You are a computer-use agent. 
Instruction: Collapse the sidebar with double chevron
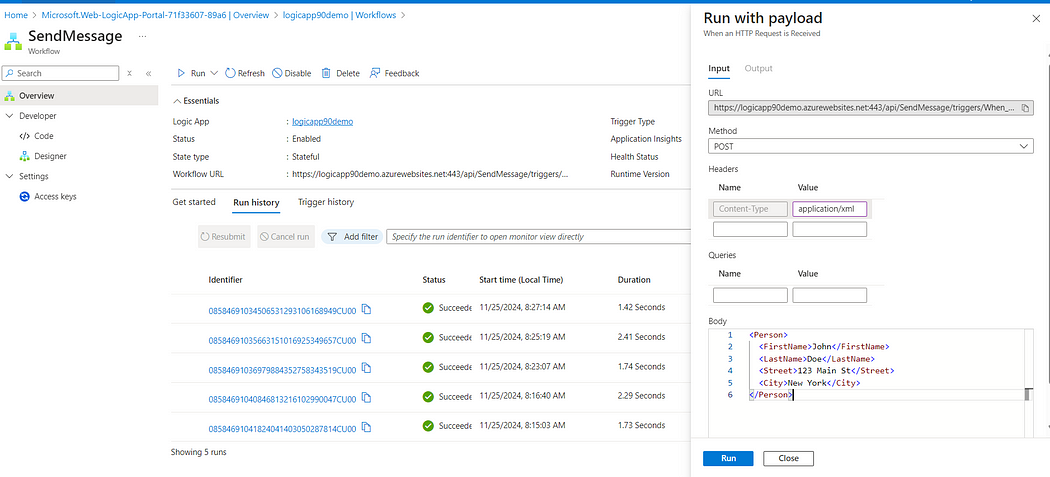click(x=149, y=74)
